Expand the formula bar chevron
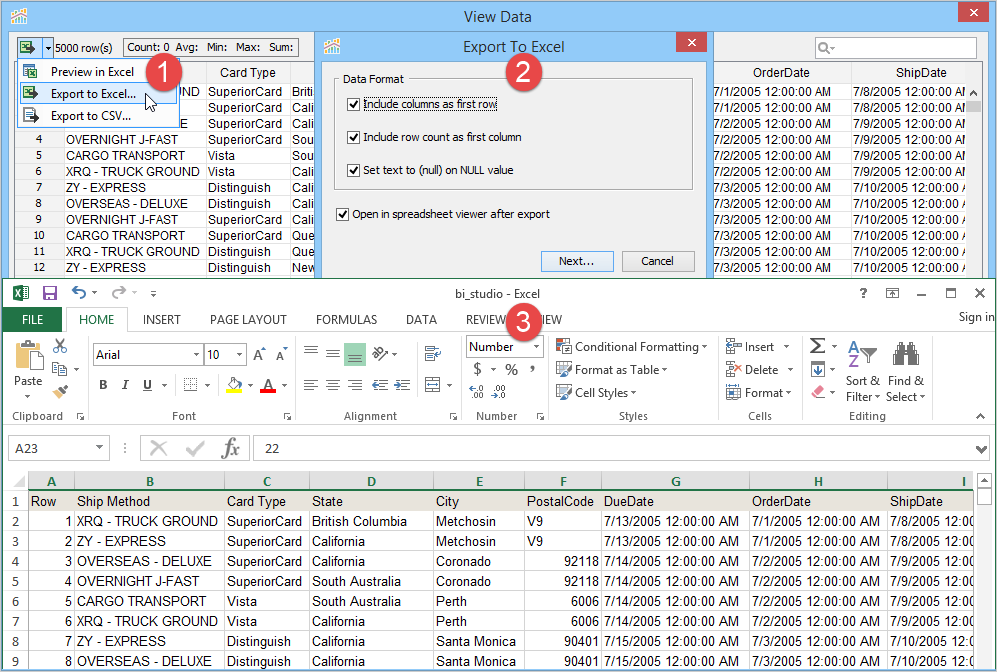Screen dimensions: 997x672 [981, 449]
